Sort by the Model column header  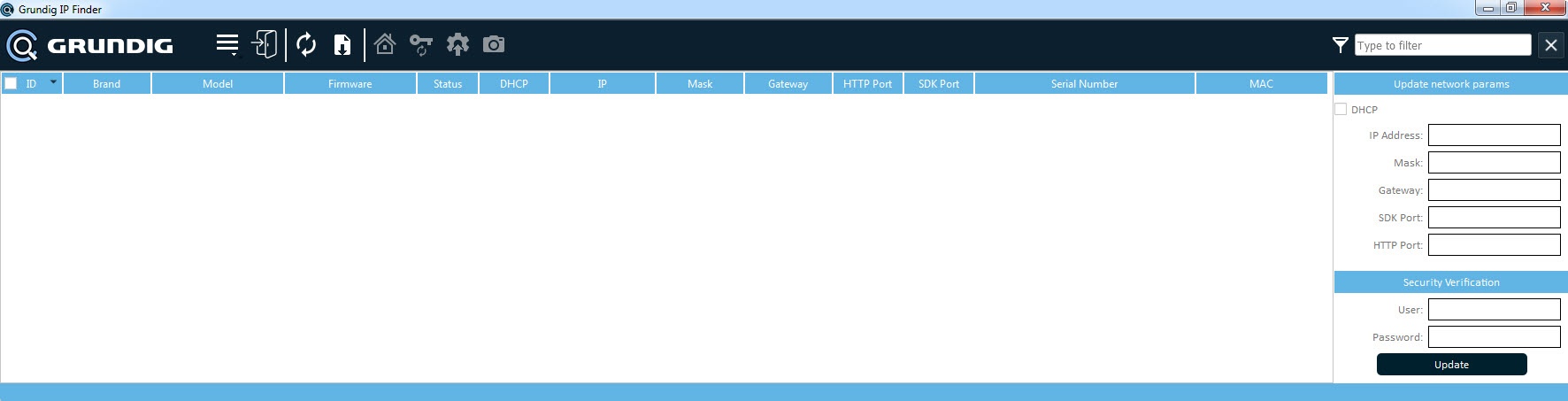pyautogui.click(x=218, y=83)
